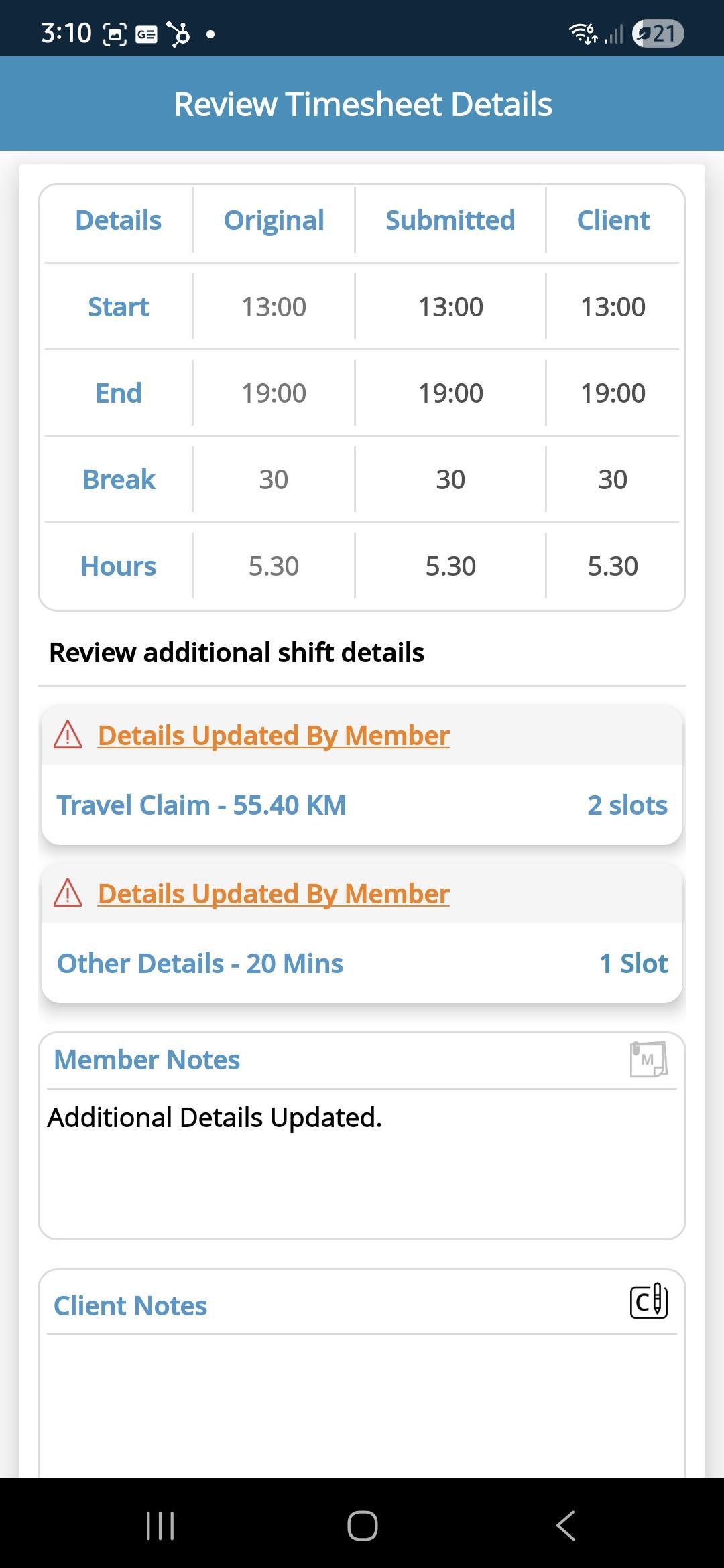The height and width of the screenshot is (1568, 724).
Task: Select the Client start time 13:00
Action: [613, 306]
